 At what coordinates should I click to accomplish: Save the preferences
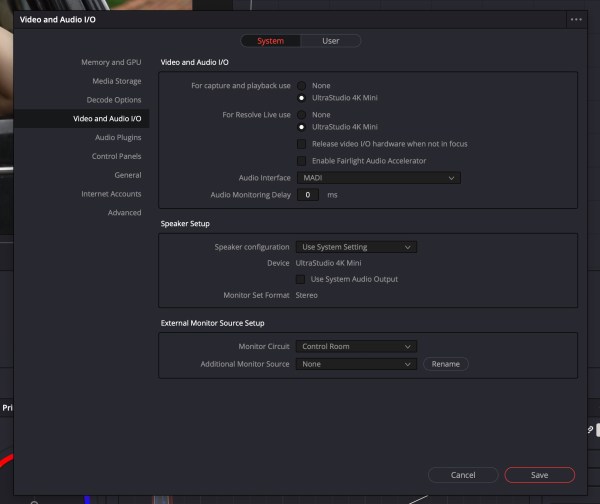click(x=539, y=475)
